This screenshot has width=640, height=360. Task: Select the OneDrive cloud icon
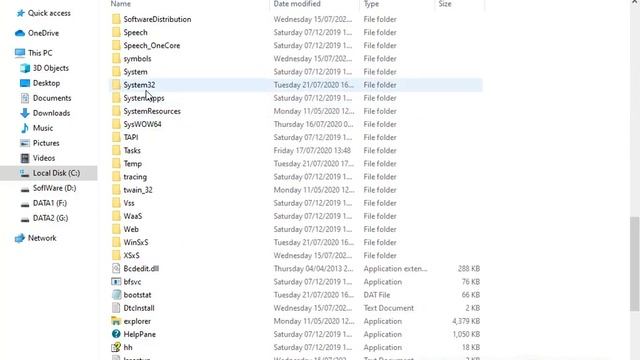point(20,33)
